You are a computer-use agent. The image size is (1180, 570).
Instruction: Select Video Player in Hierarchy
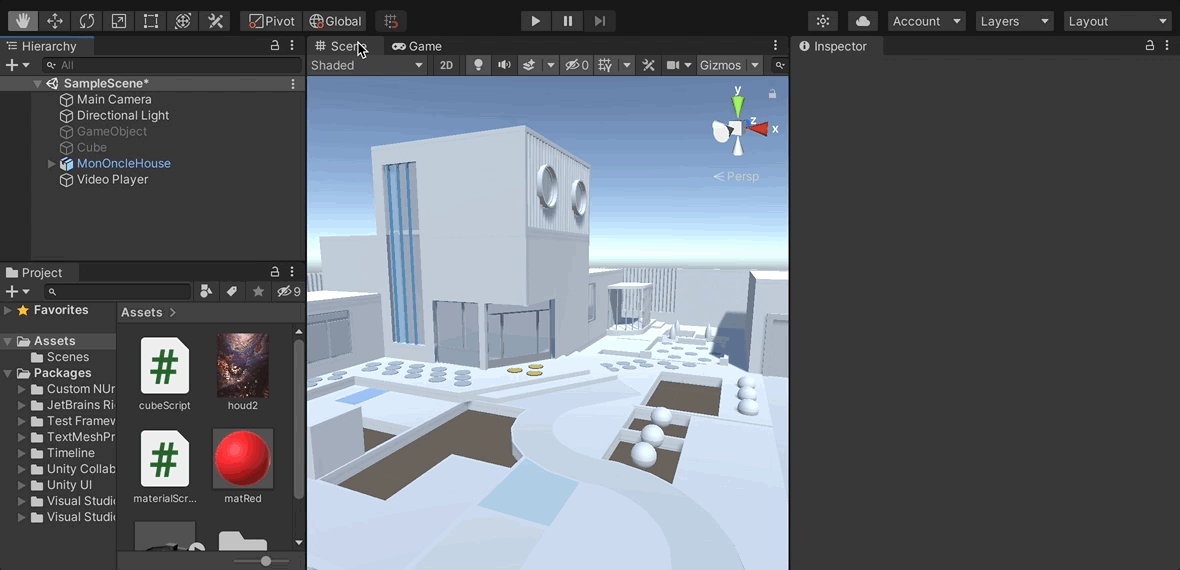[x=112, y=180]
